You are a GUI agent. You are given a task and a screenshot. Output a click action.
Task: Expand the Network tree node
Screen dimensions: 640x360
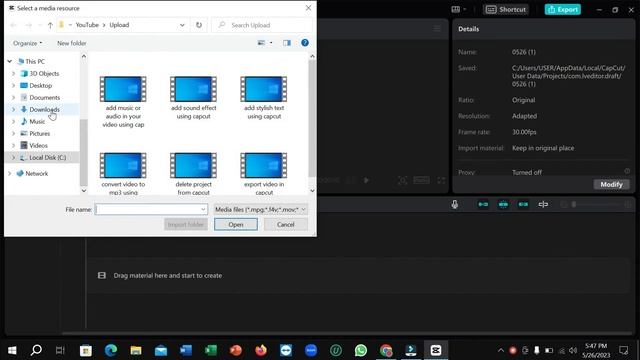tap(10, 173)
